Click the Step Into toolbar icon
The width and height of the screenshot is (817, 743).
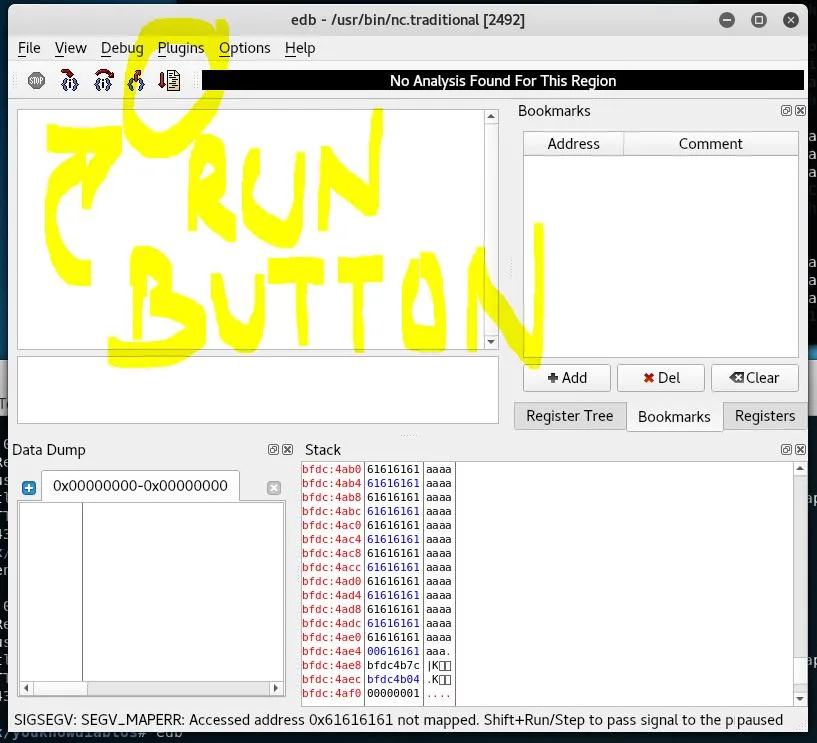[x=69, y=81]
